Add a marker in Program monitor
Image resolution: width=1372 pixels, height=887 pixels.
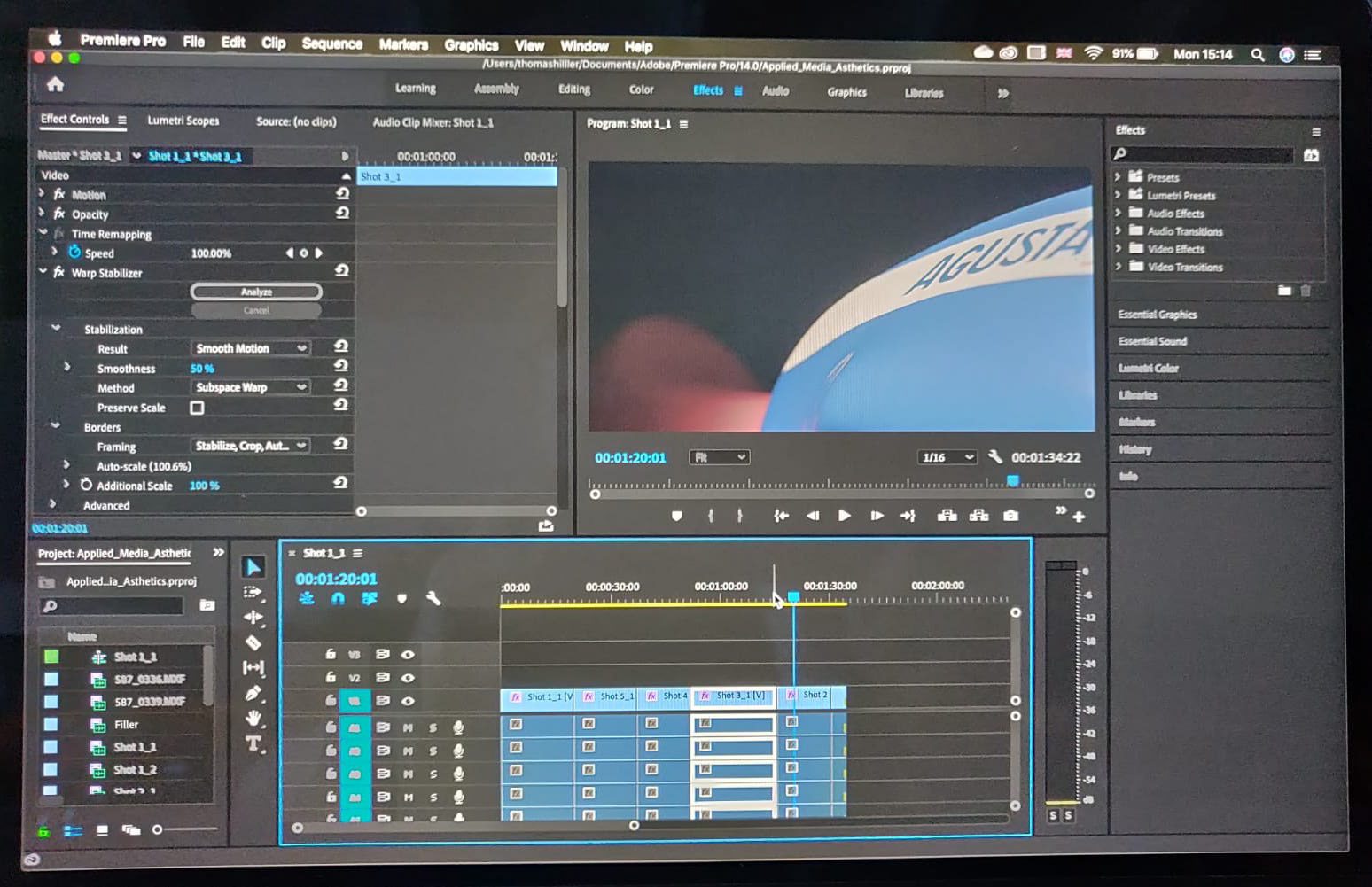(x=676, y=516)
